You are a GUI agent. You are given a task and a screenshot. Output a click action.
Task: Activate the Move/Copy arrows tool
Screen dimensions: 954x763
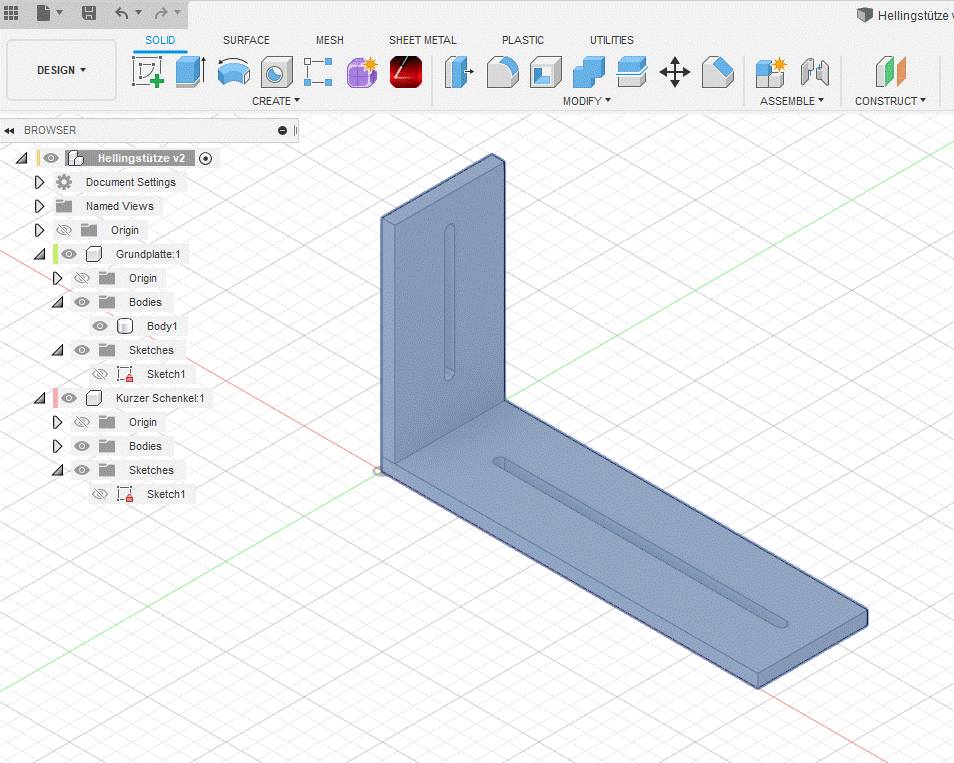[x=675, y=72]
